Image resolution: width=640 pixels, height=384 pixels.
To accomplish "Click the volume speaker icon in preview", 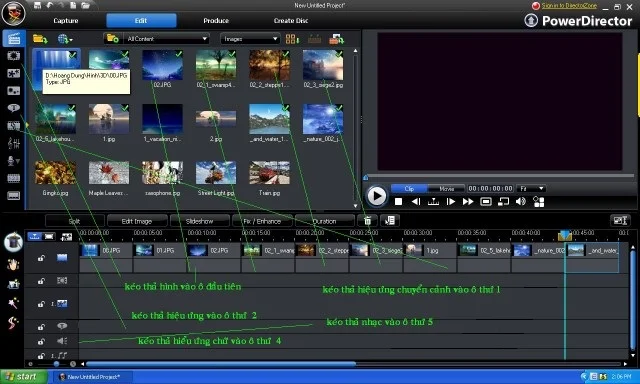I will [520, 202].
